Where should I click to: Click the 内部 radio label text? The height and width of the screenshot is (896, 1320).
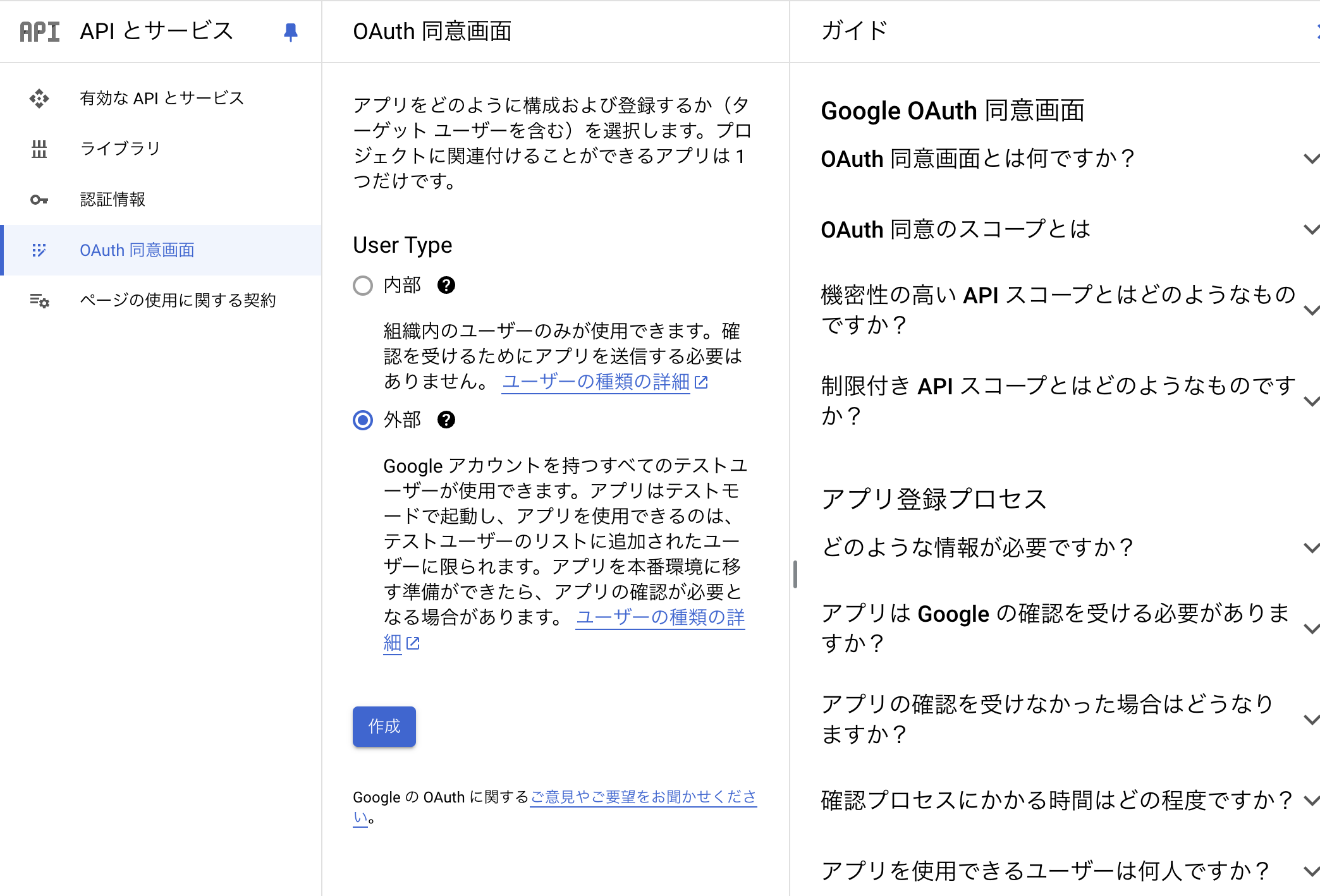tap(402, 286)
